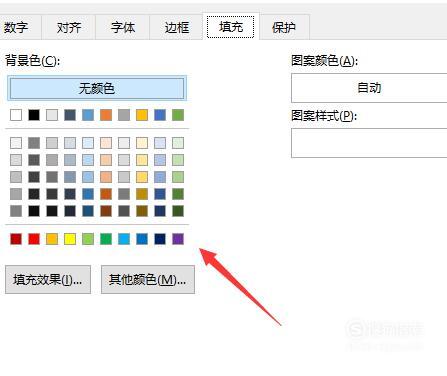Select the darkest brown shade in the orange column
This screenshot has width=447, height=376.
click(x=106, y=211)
